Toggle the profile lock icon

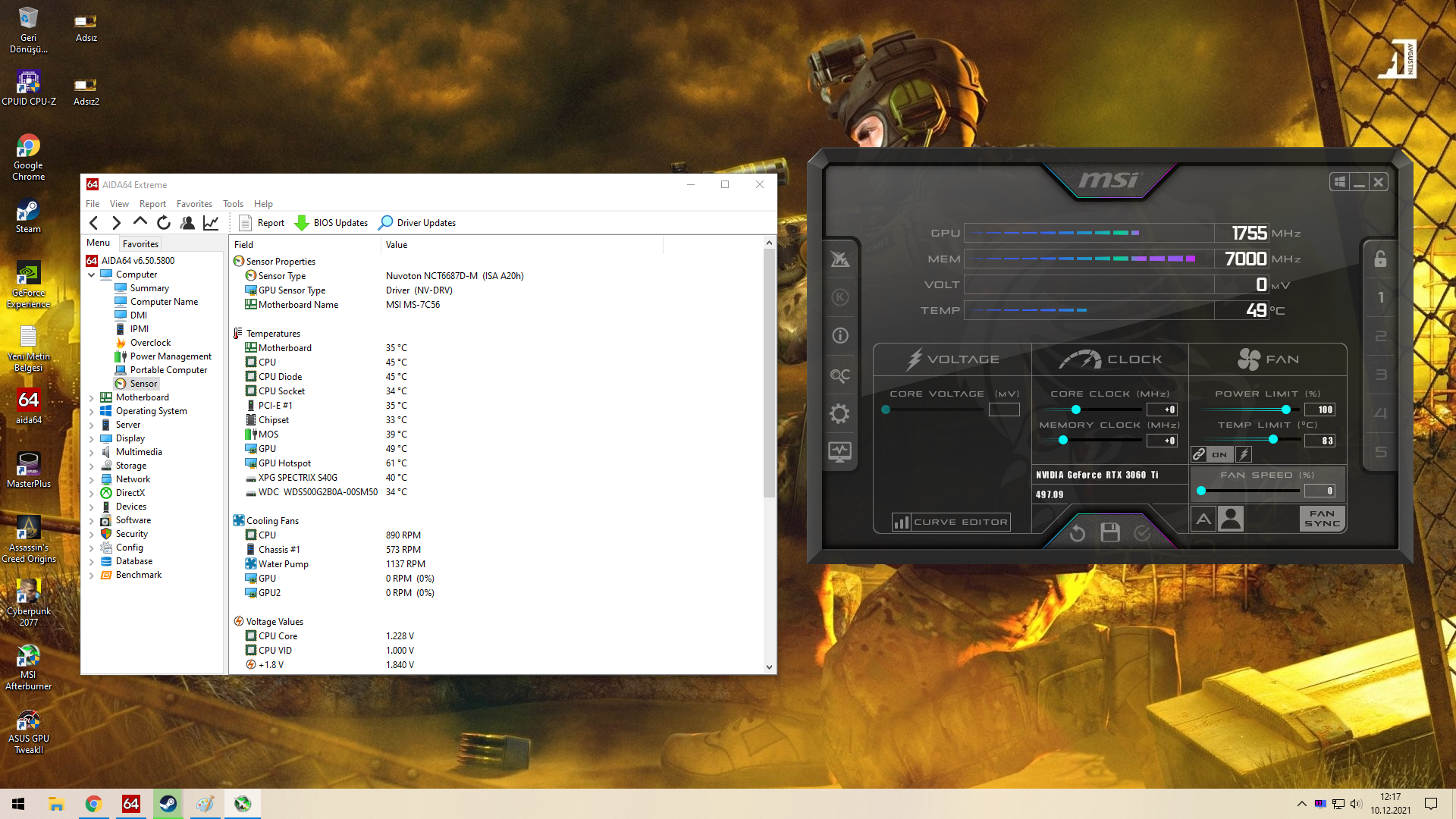pos(1380,259)
